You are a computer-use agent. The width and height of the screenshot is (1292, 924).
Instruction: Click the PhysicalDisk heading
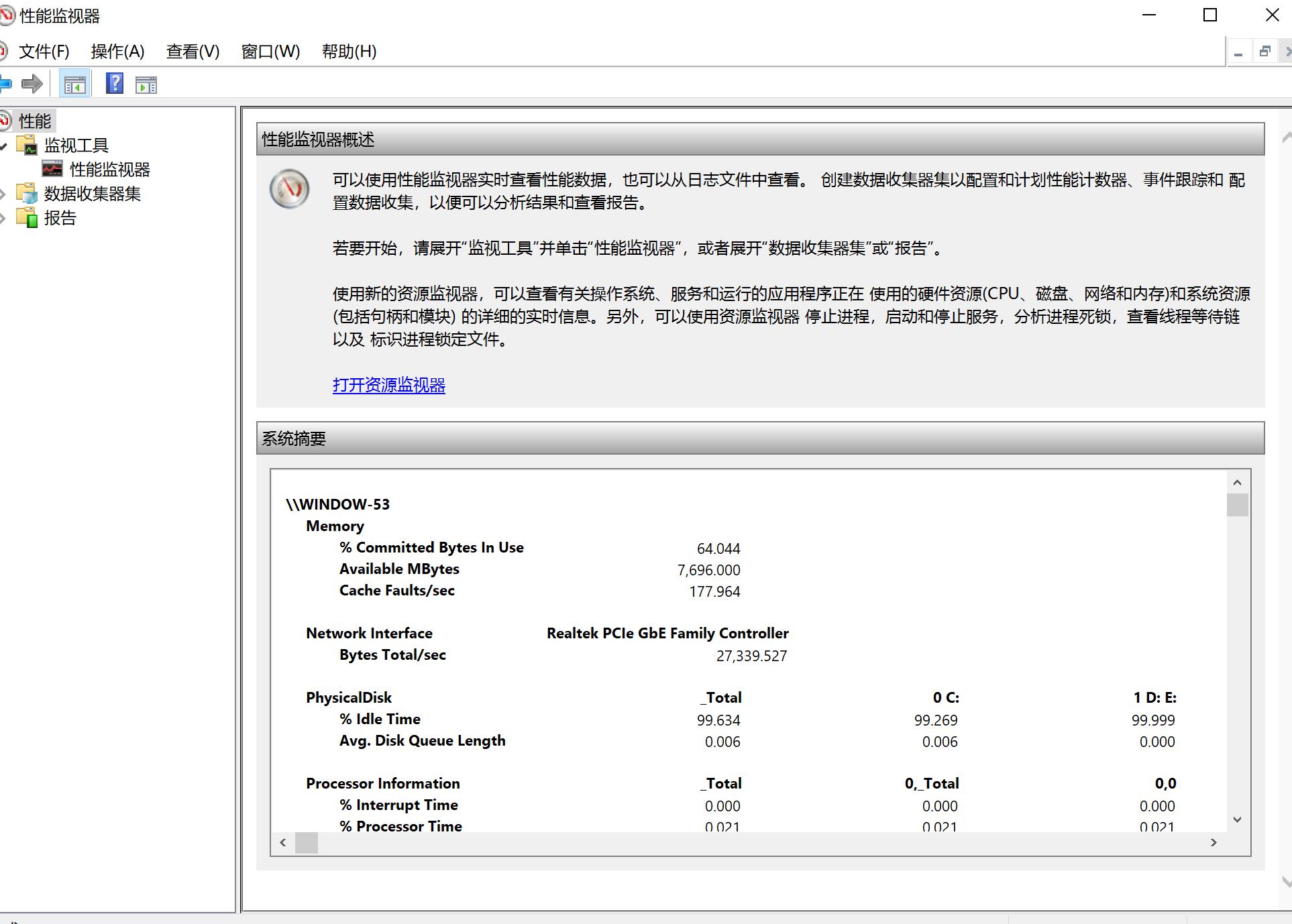pos(349,697)
